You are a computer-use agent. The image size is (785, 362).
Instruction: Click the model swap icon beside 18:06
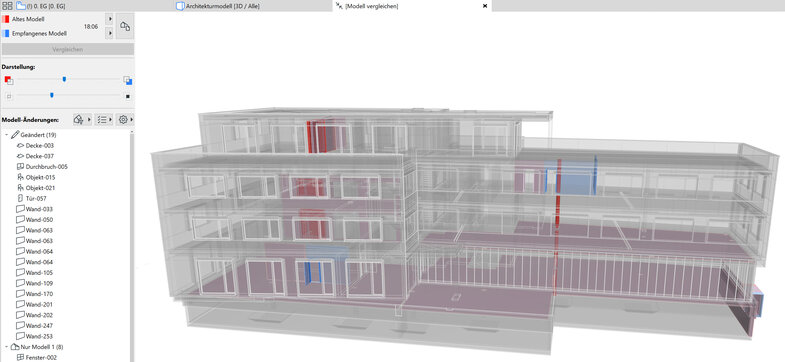pyautogui.click(x=125, y=27)
